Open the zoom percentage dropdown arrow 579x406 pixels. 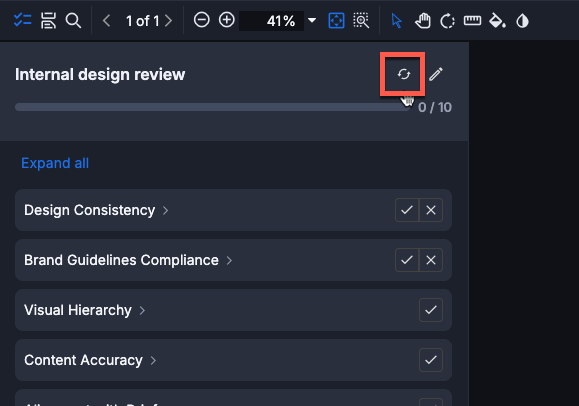click(312, 20)
